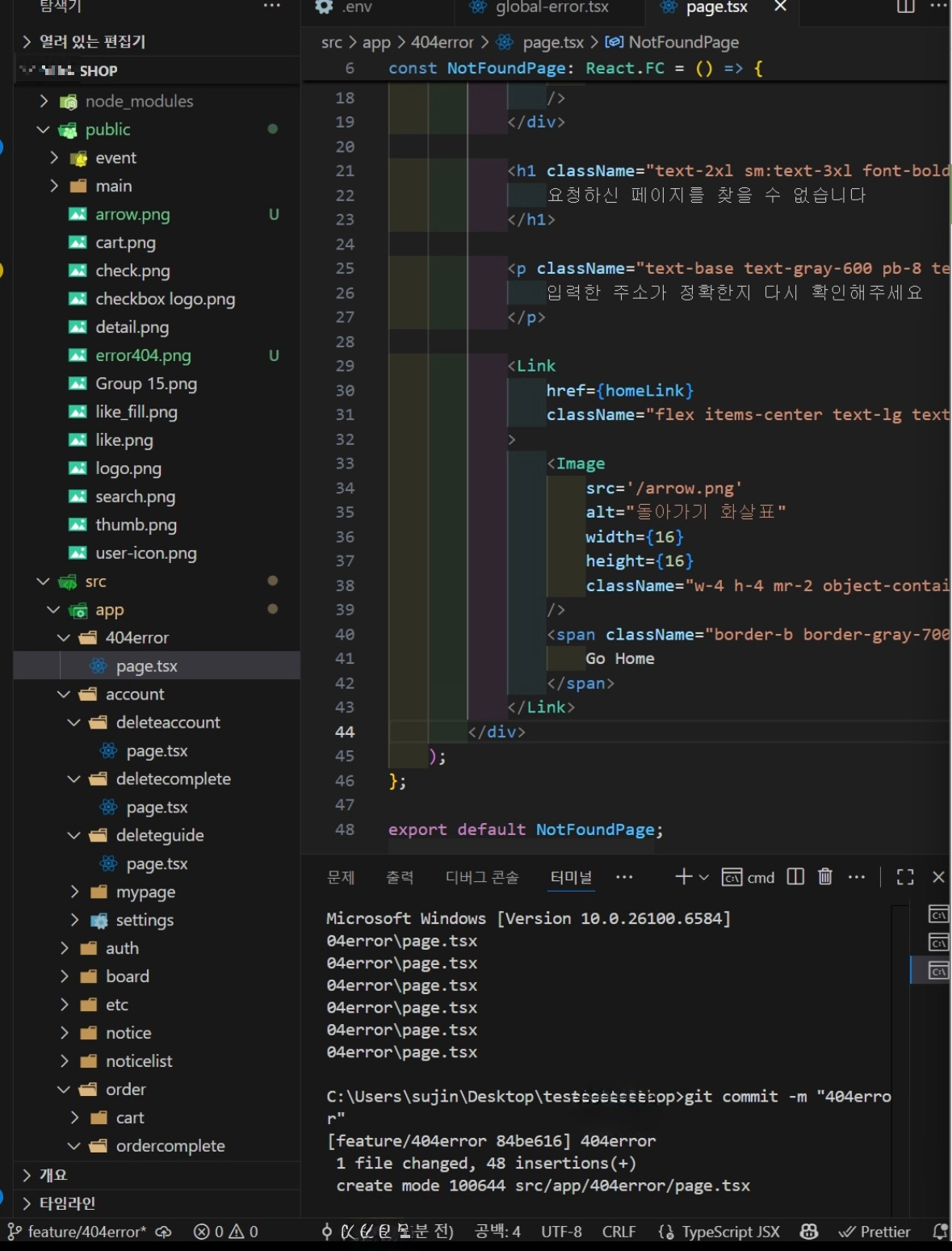This screenshot has width=952, height=1251.
Task: Open editor more actions ellipsis
Action: 939,6
